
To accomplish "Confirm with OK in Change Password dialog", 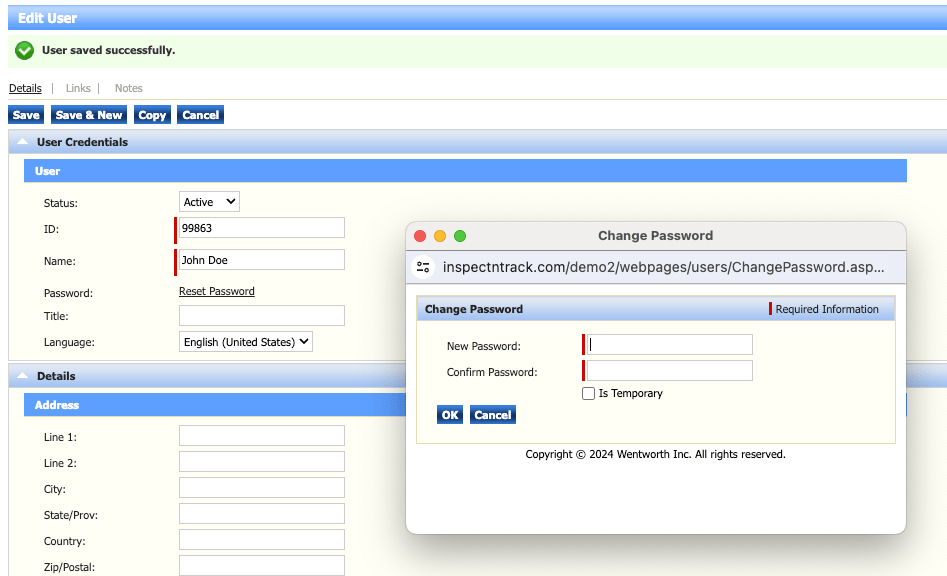I will point(449,414).
